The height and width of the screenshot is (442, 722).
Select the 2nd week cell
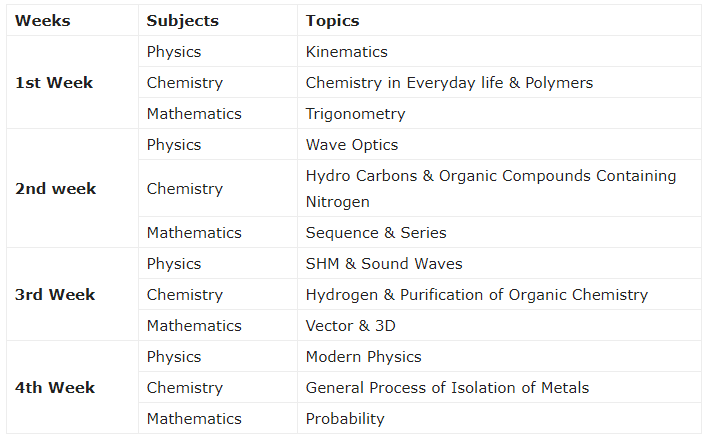pos(72,188)
